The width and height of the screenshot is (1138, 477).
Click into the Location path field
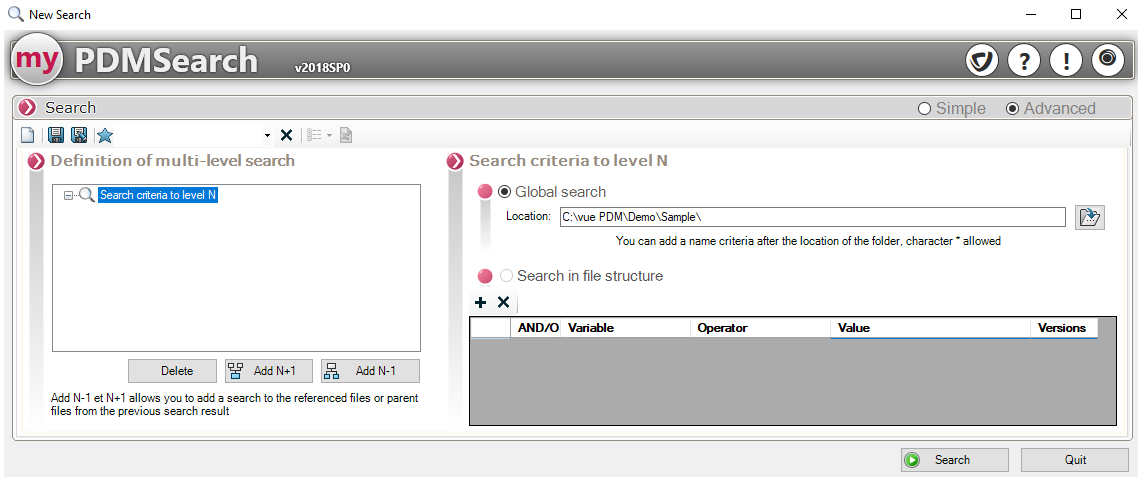click(811, 217)
